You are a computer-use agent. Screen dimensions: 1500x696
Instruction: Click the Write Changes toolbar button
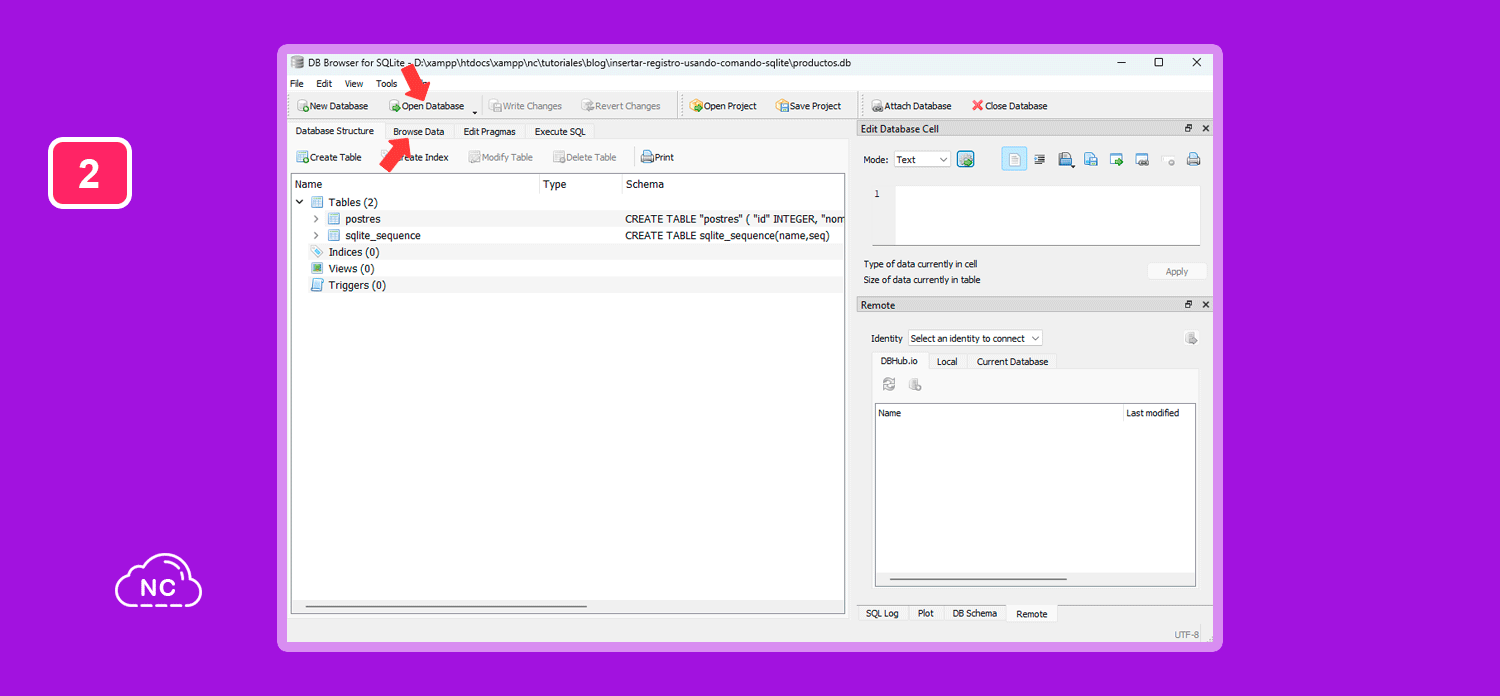(526, 106)
